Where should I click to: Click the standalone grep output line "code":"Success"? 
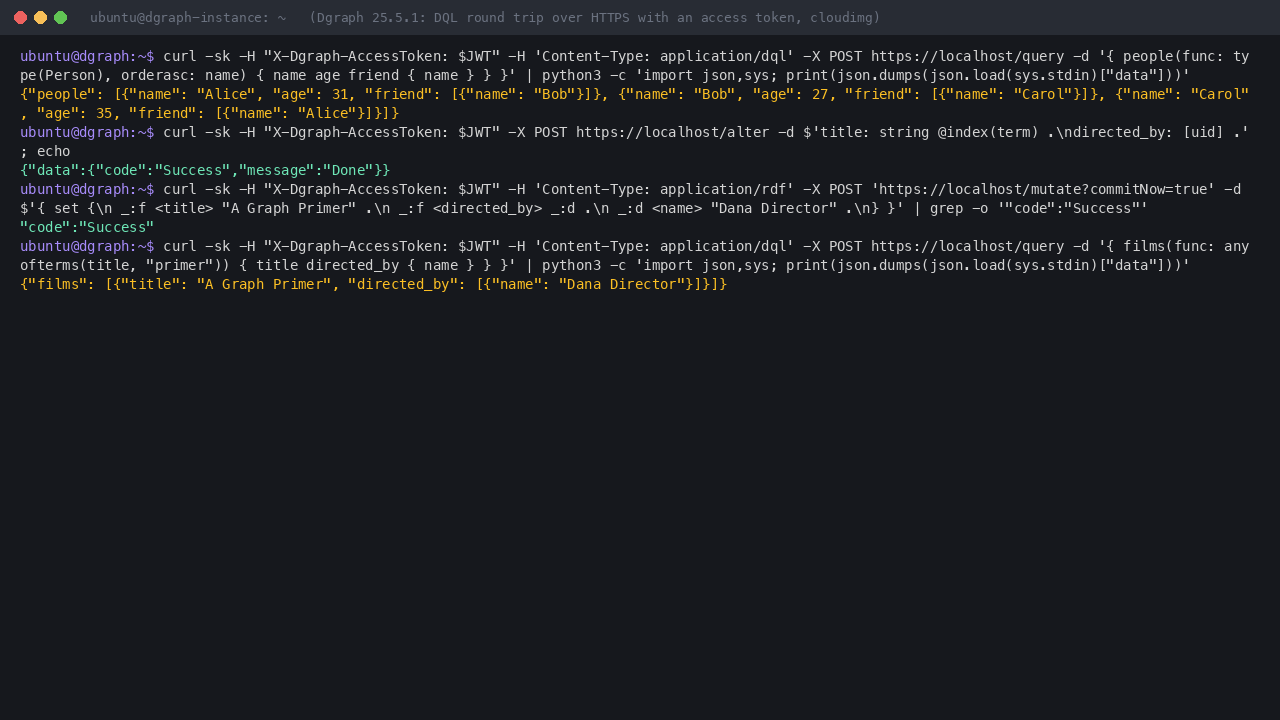[87, 227]
